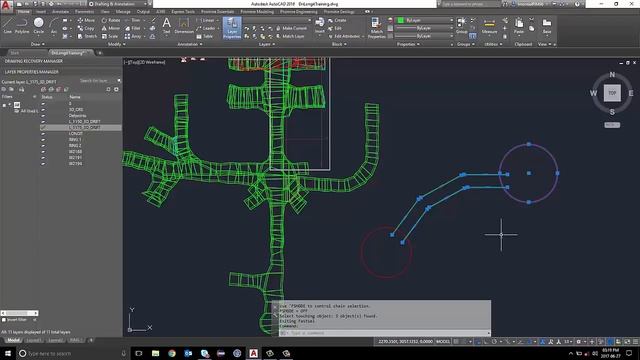Click the Windows taskbar search box
Viewport: 640px width, 360px height.
point(73,353)
